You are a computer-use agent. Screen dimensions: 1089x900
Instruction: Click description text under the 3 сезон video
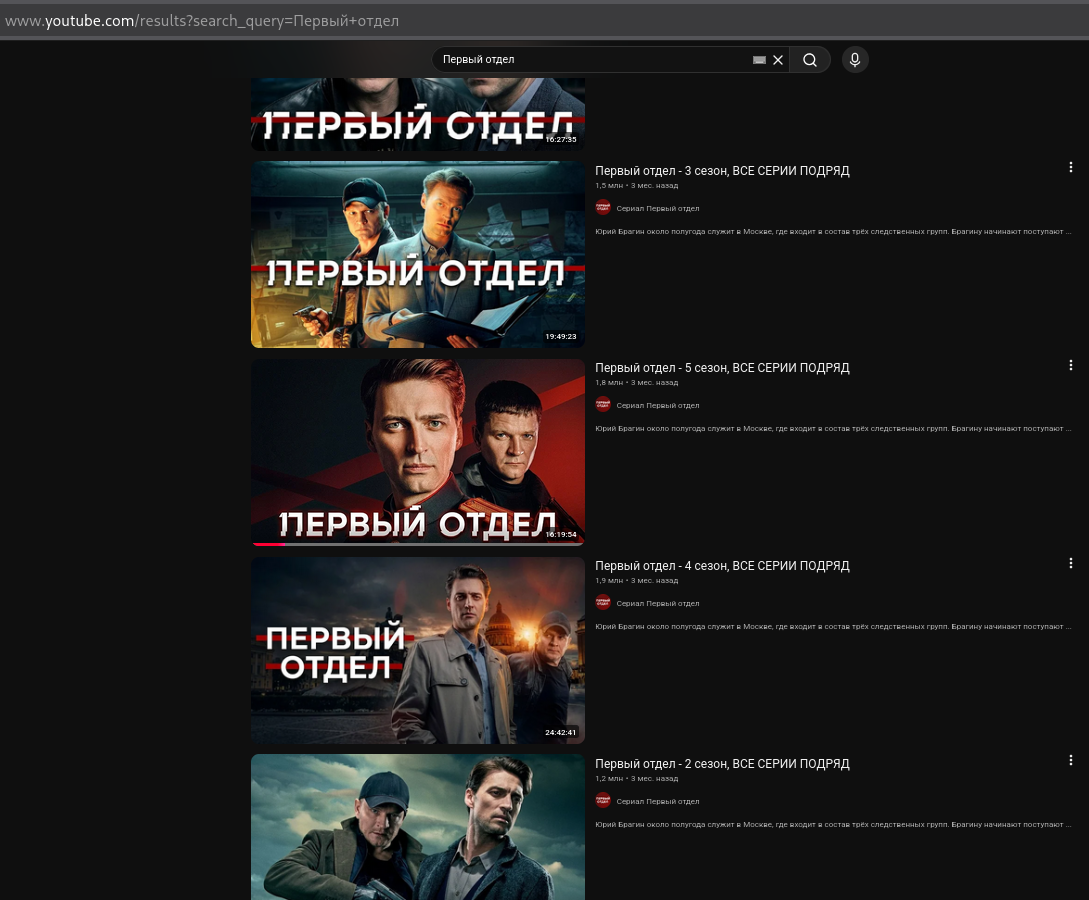833,231
